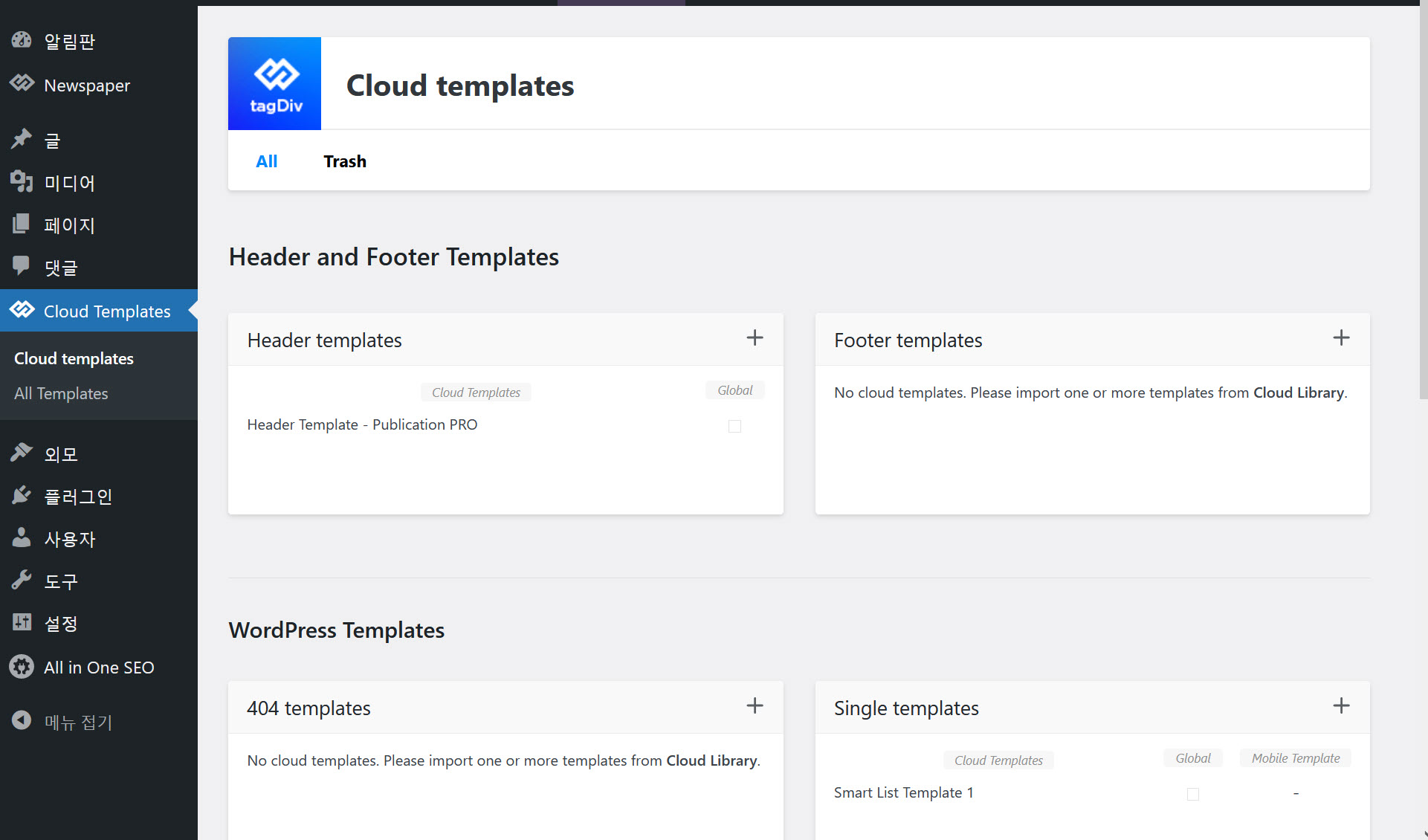The image size is (1428, 840).
Task: Toggle Global checkbox for Header Template Publication PRO
Action: pos(734,426)
